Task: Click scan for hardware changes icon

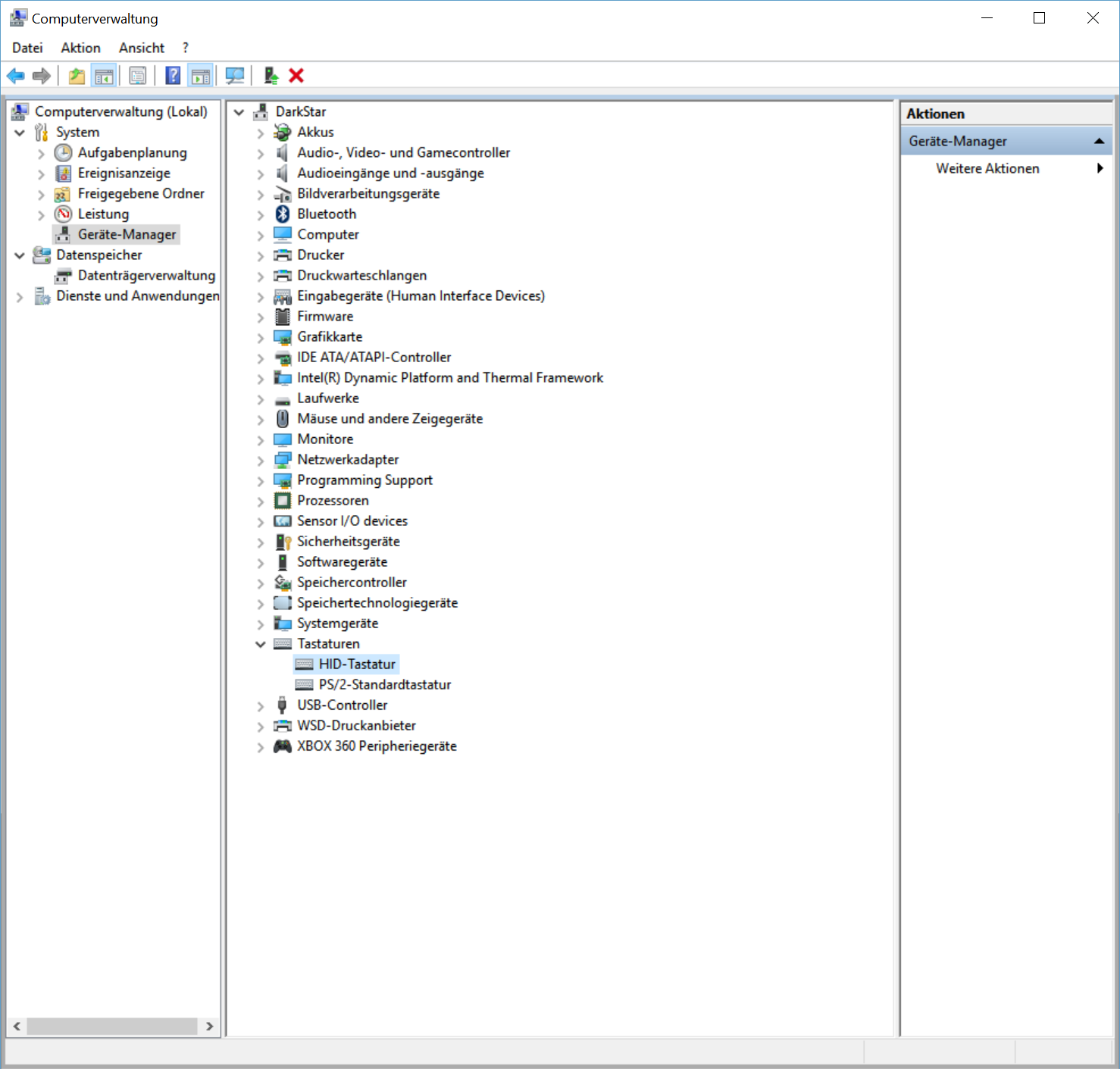Action: 235,76
